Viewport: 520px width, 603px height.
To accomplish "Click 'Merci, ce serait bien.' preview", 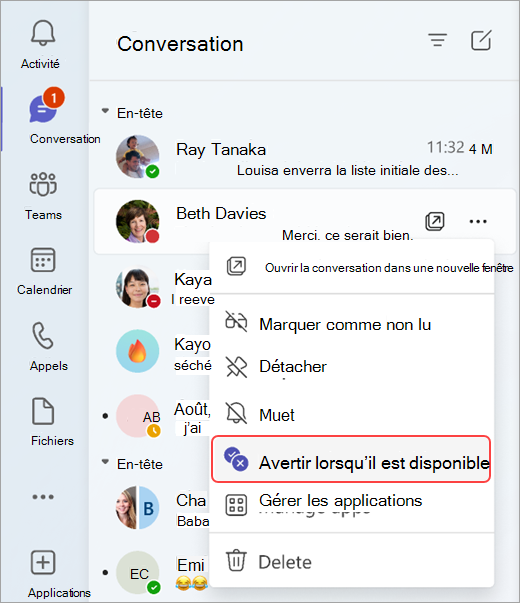I will click(347, 235).
